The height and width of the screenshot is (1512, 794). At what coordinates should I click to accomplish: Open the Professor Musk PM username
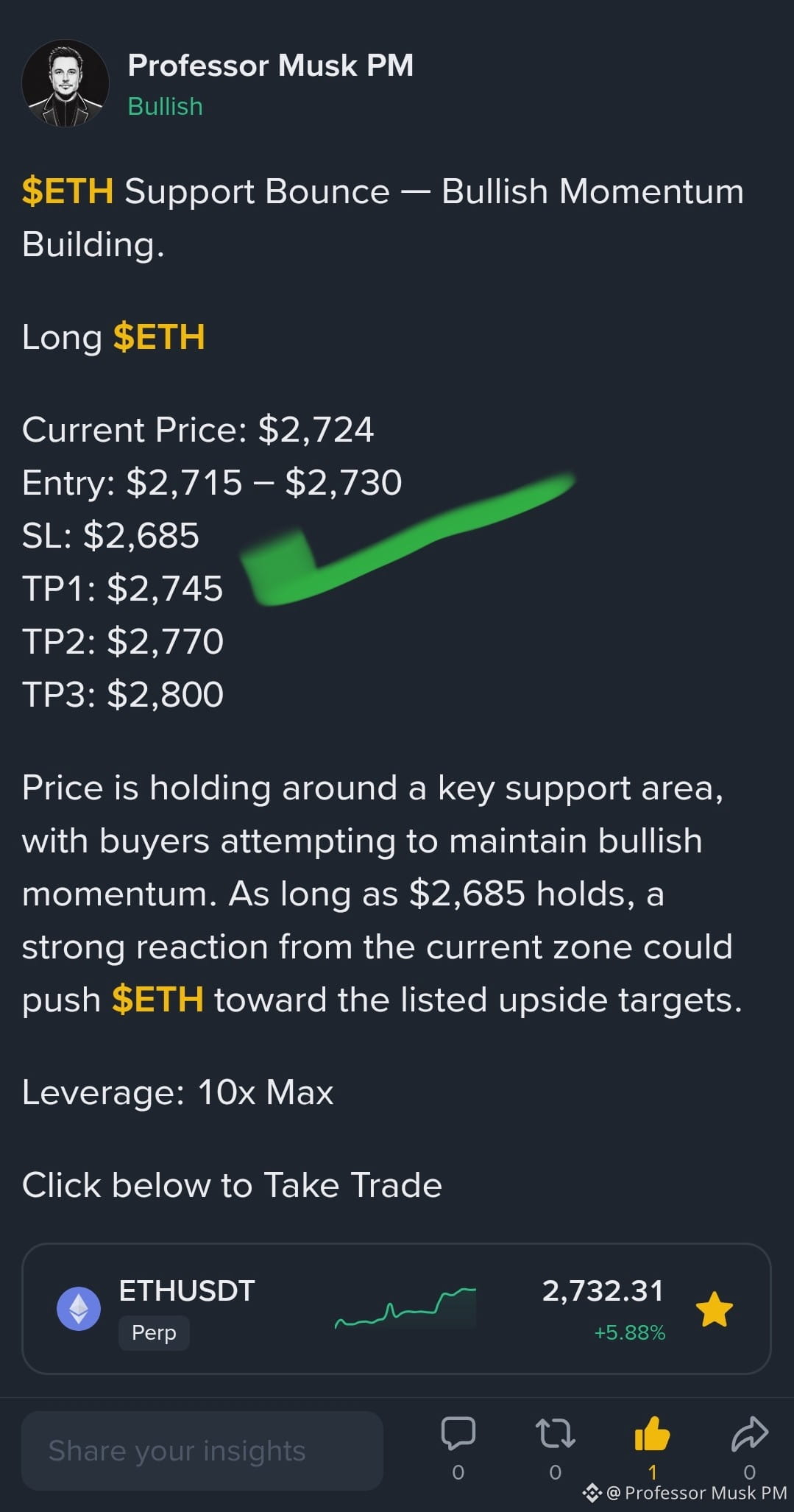tap(270, 66)
